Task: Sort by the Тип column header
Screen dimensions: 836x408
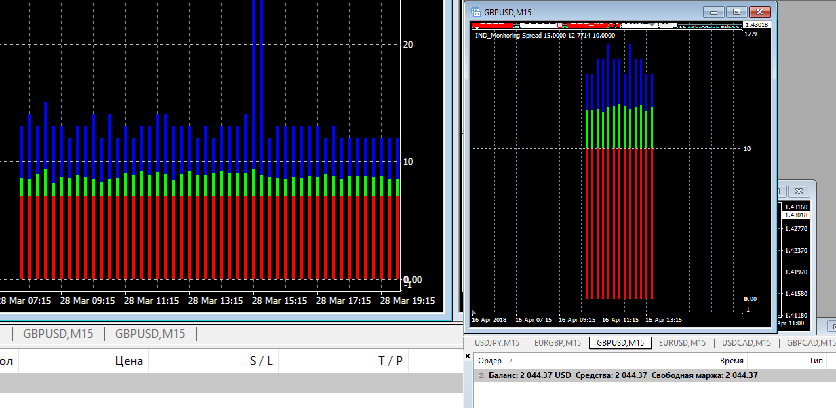Action: (817, 361)
